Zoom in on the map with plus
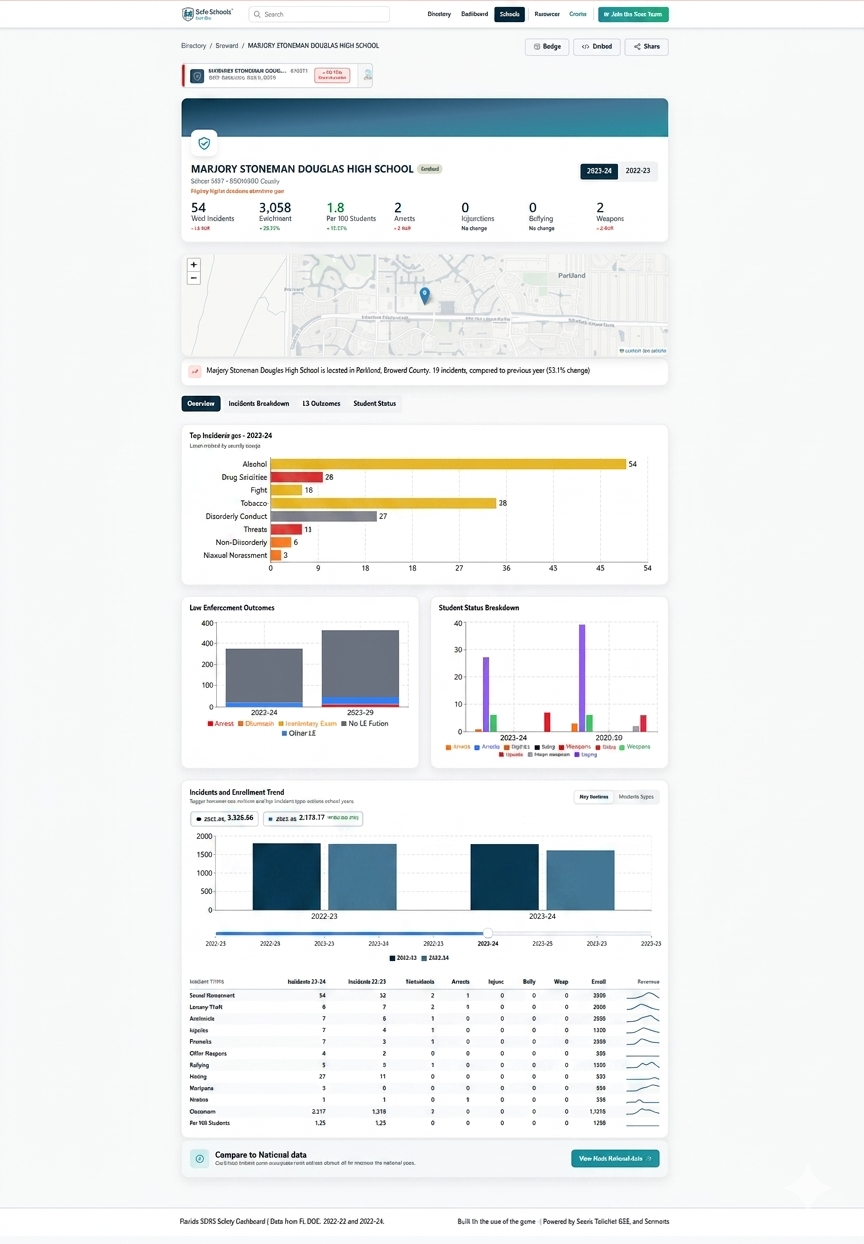The height and width of the screenshot is (1244, 864). pyautogui.click(x=194, y=265)
